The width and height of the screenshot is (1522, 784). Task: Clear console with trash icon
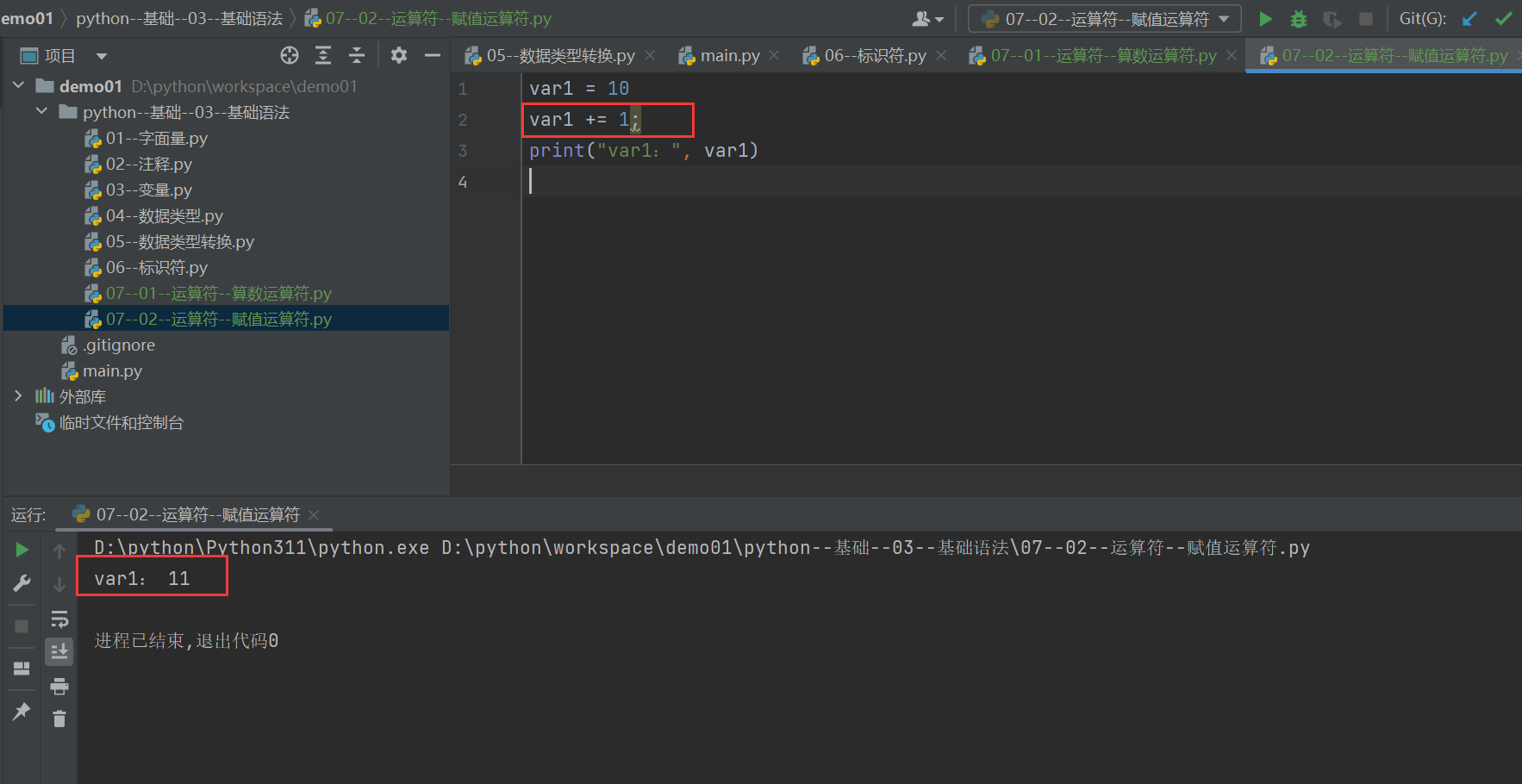[59, 719]
